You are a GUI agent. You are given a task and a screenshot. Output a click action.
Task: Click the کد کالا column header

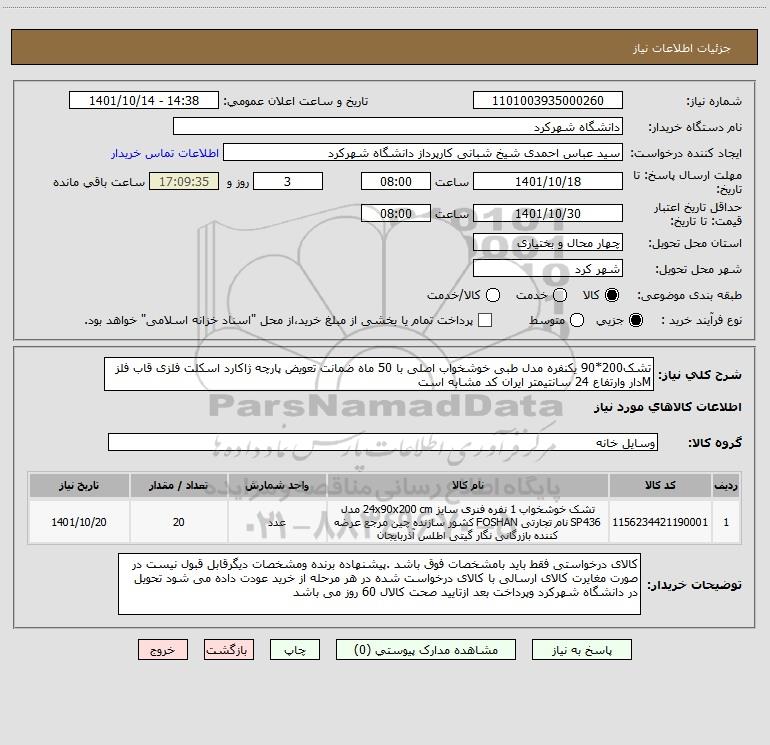660,485
